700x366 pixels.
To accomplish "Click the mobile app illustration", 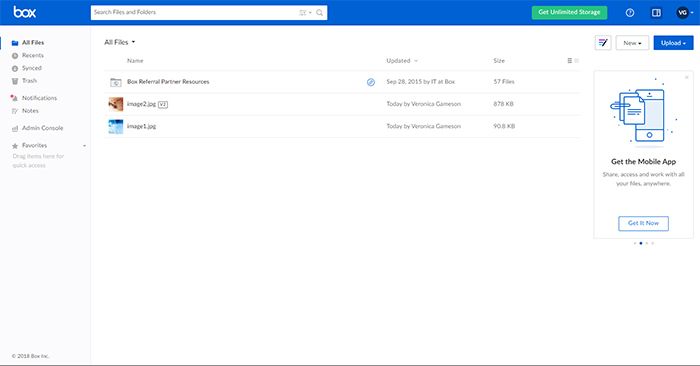I will (x=643, y=112).
